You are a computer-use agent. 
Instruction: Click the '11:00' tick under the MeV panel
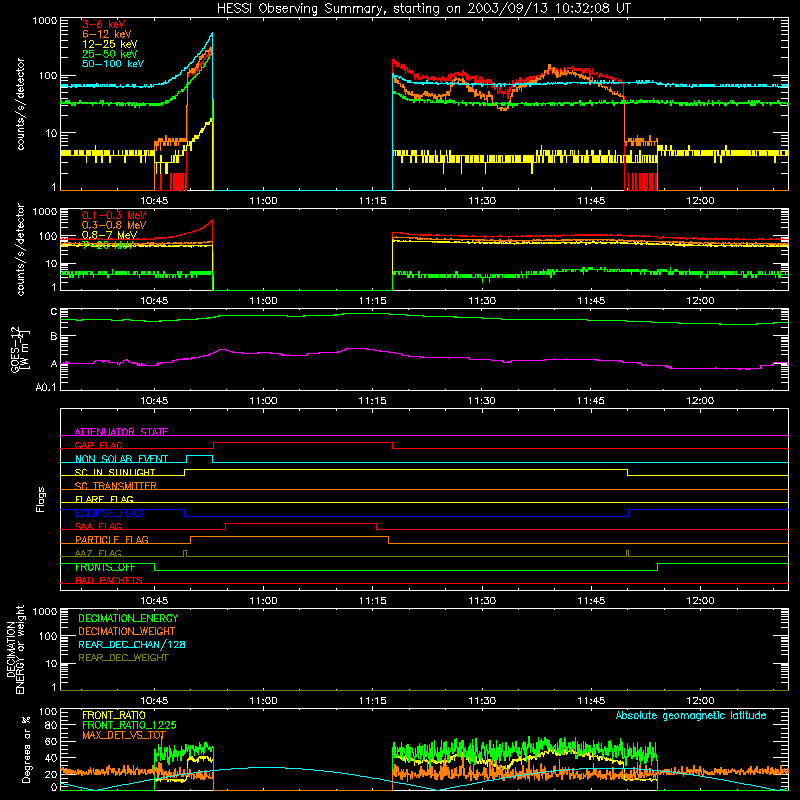coord(263,301)
